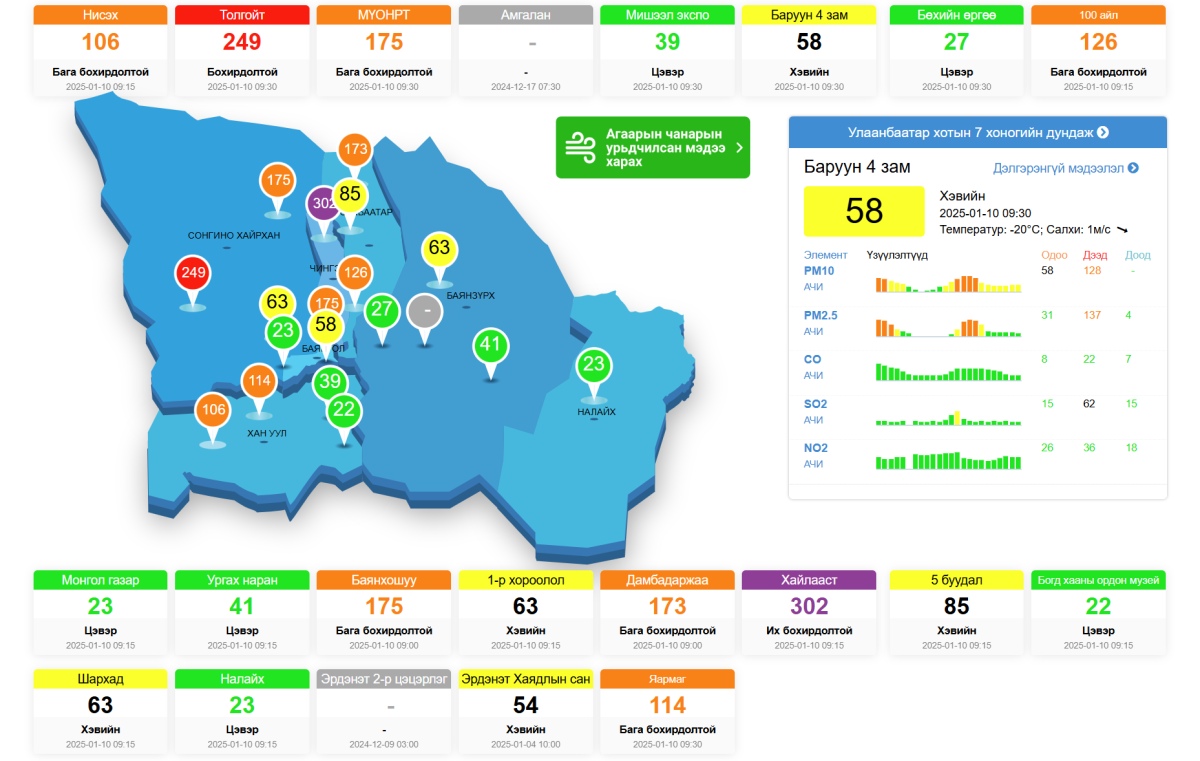Select the Баруун 4 зам station card
Screen dimensions: 1200x761
point(810,50)
